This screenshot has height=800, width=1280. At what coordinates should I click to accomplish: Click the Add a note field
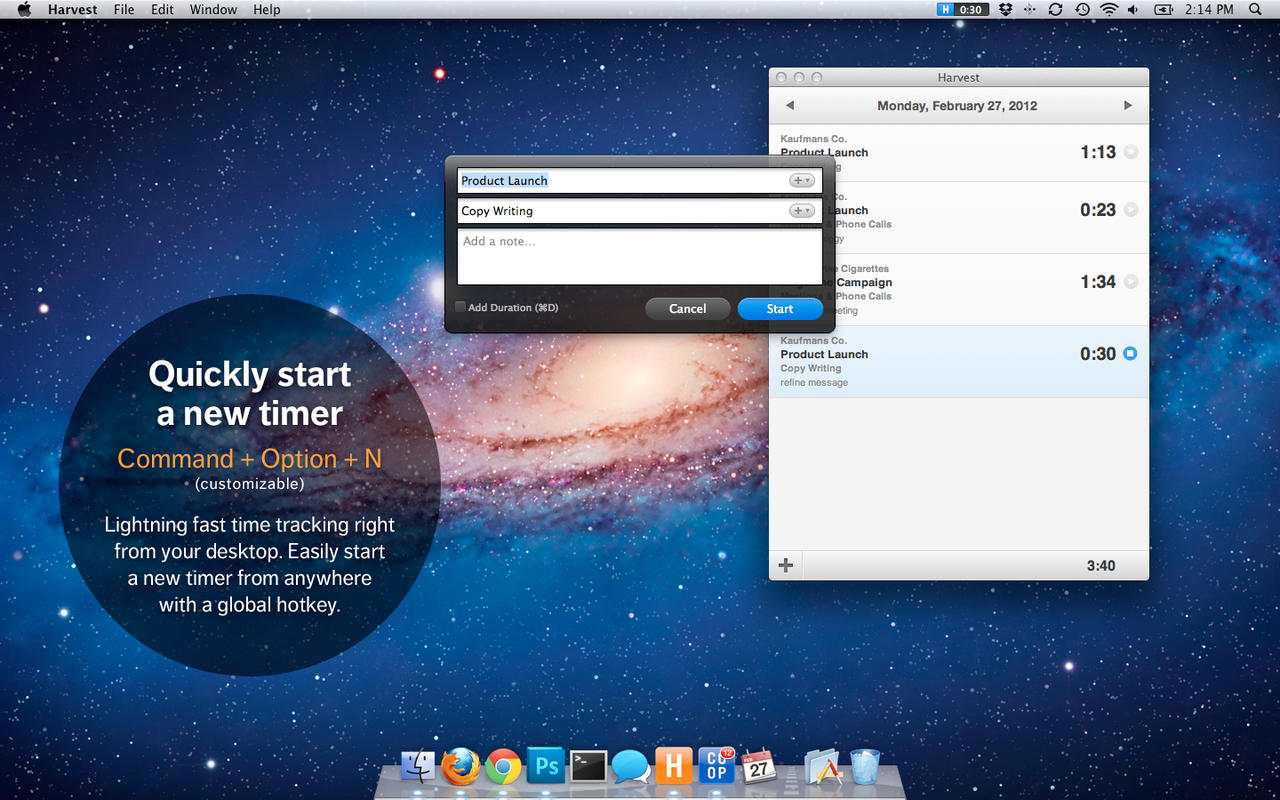640,257
